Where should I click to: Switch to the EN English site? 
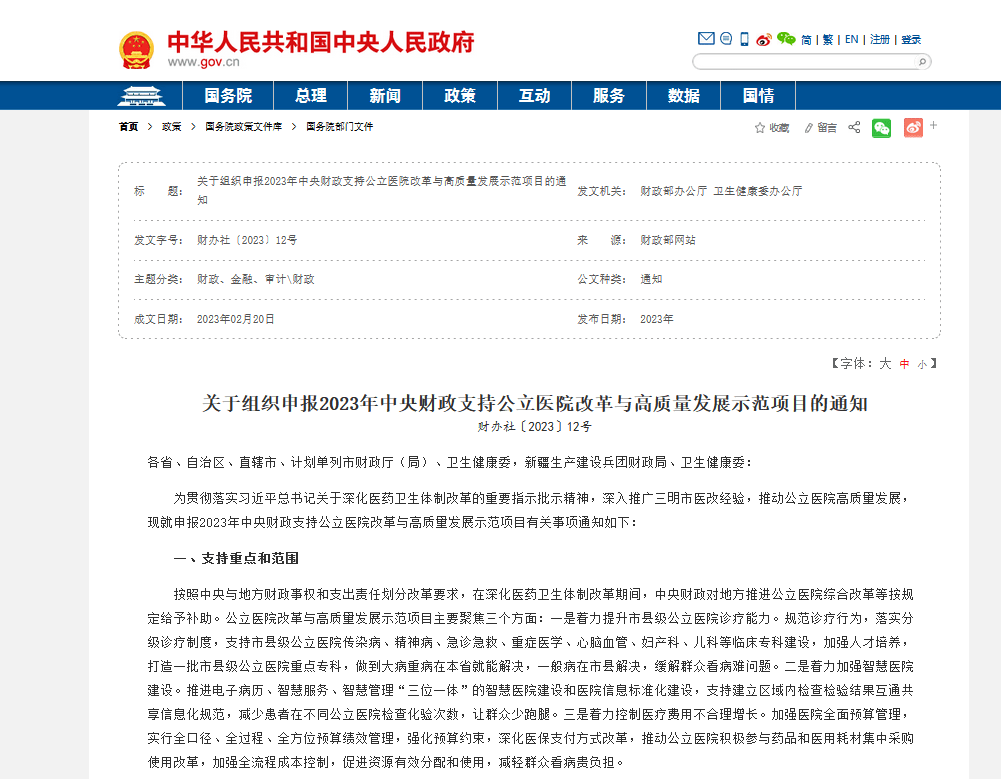[x=852, y=40]
